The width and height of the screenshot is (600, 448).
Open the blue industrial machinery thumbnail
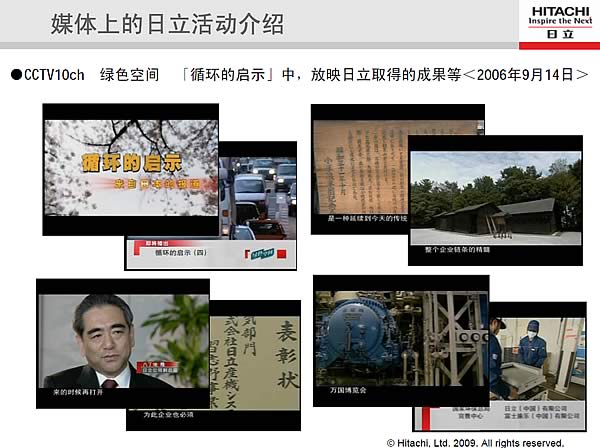click(401, 338)
